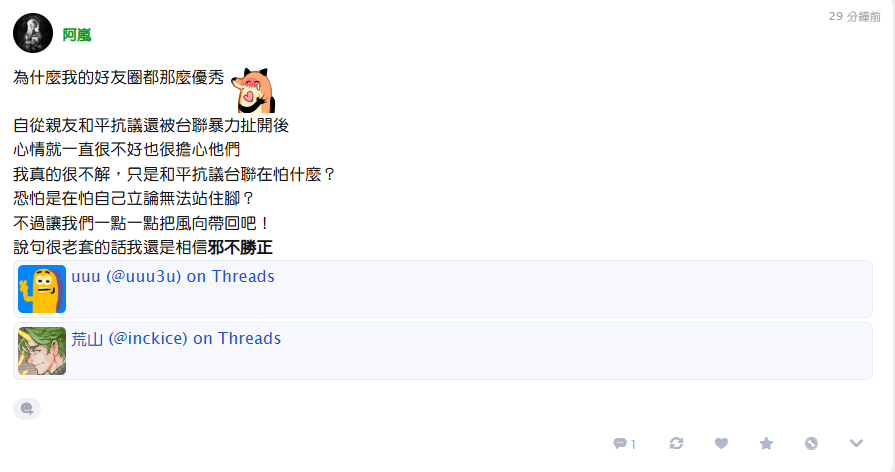Viewport: 895px width, 472px height.
Task: Click the speech bubble reply icon
Action: (620, 443)
